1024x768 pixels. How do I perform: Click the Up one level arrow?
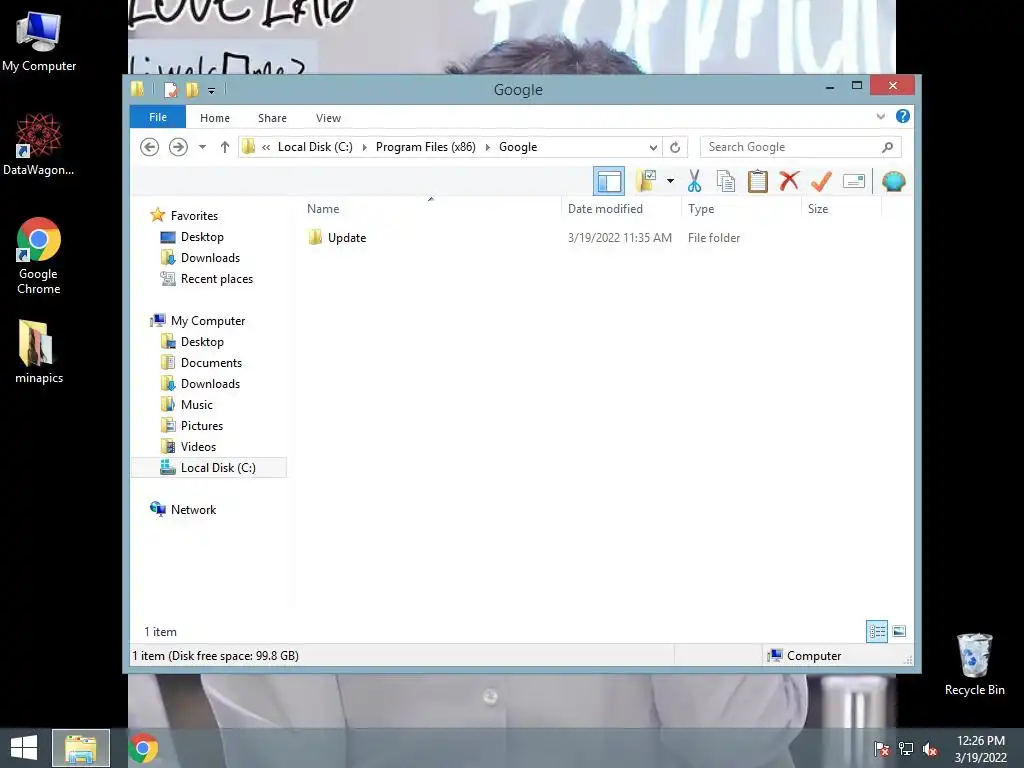(225, 147)
